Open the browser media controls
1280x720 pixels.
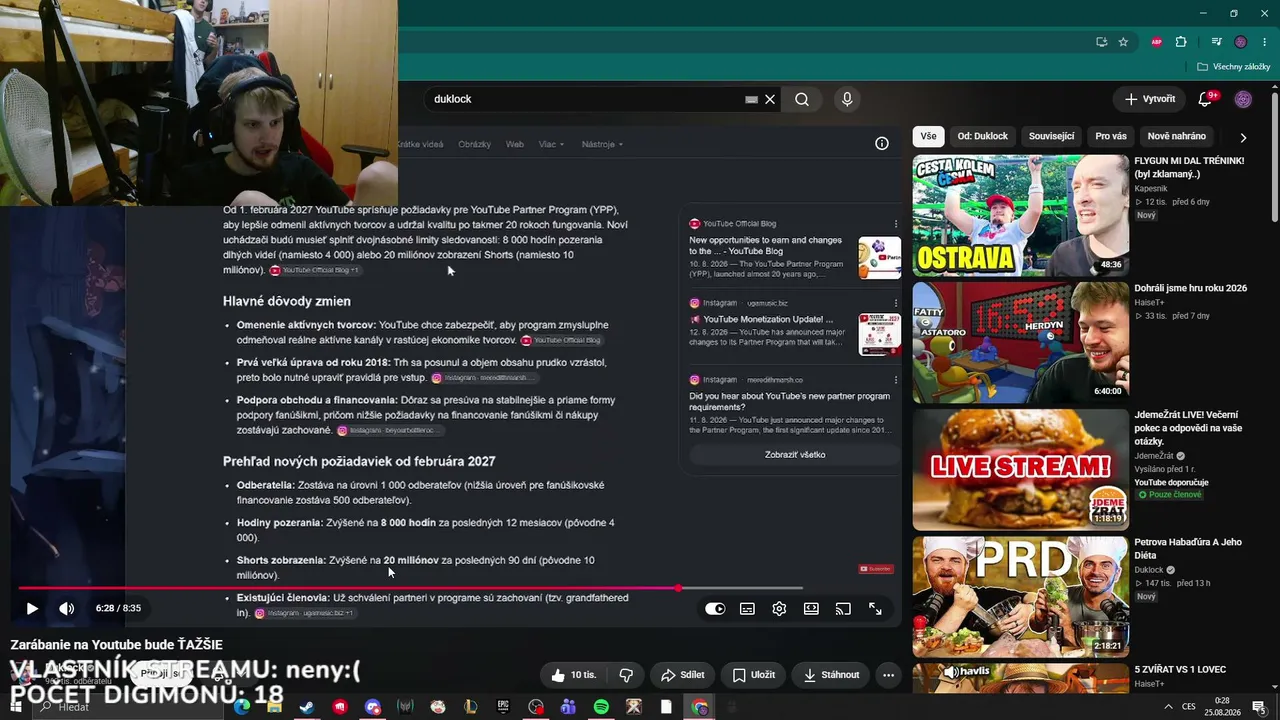click(x=1216, y=42)
